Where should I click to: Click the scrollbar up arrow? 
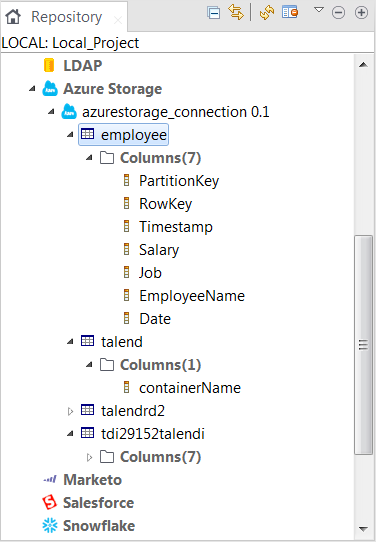point(363,65)
